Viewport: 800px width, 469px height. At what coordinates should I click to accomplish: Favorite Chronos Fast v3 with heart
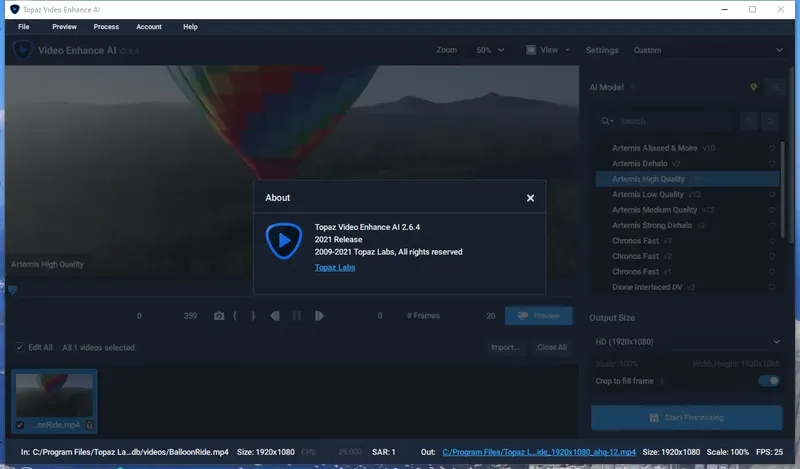point(772,241)
